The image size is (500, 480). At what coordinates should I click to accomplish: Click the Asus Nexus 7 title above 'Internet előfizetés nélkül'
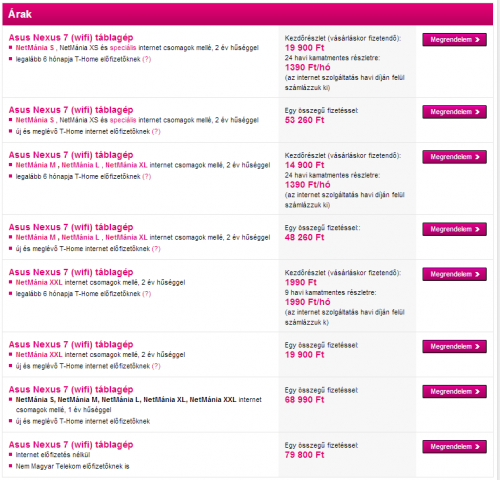point(71,445)
